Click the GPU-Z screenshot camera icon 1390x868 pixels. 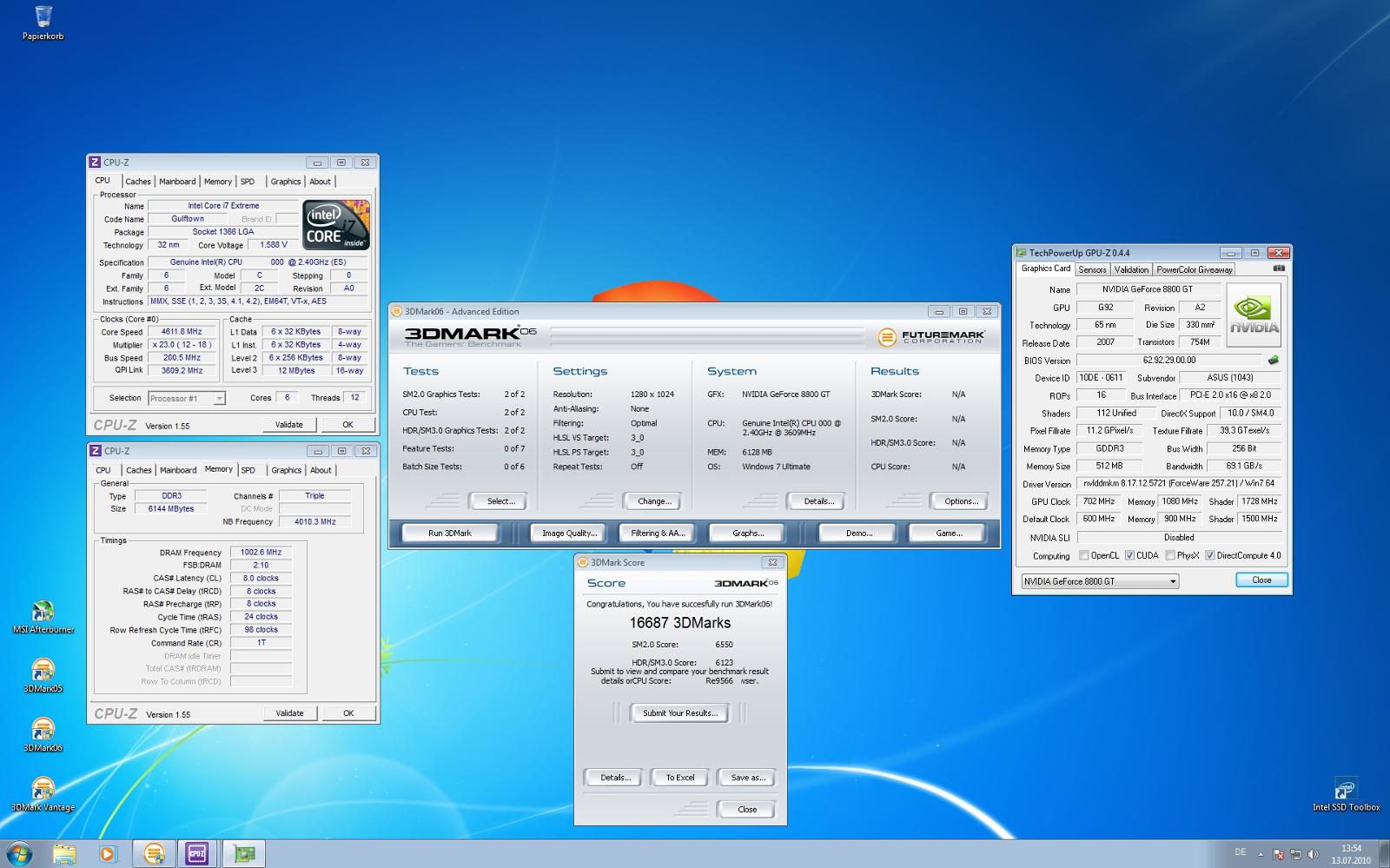coord(1279,268)
